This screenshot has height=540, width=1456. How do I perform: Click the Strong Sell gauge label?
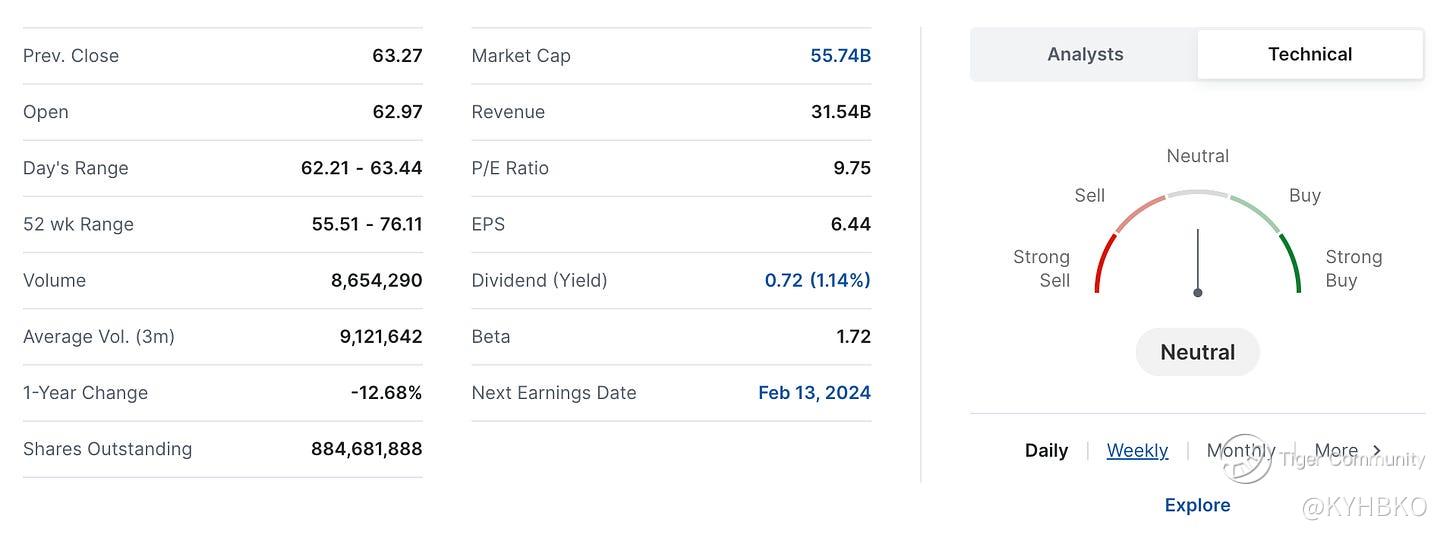1042,269
